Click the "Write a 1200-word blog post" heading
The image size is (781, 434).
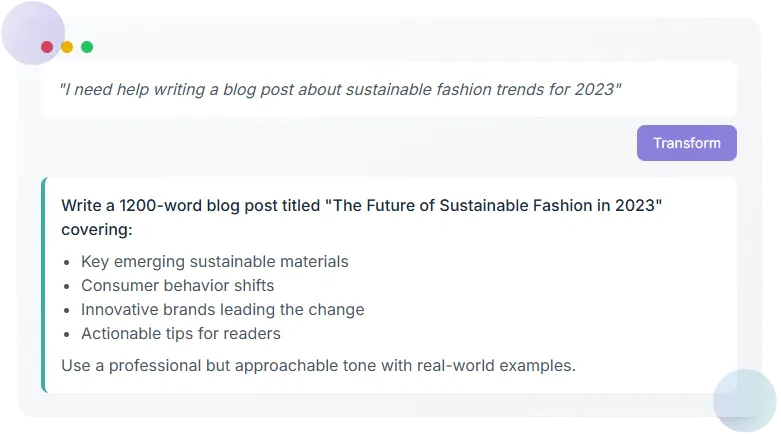190,205
